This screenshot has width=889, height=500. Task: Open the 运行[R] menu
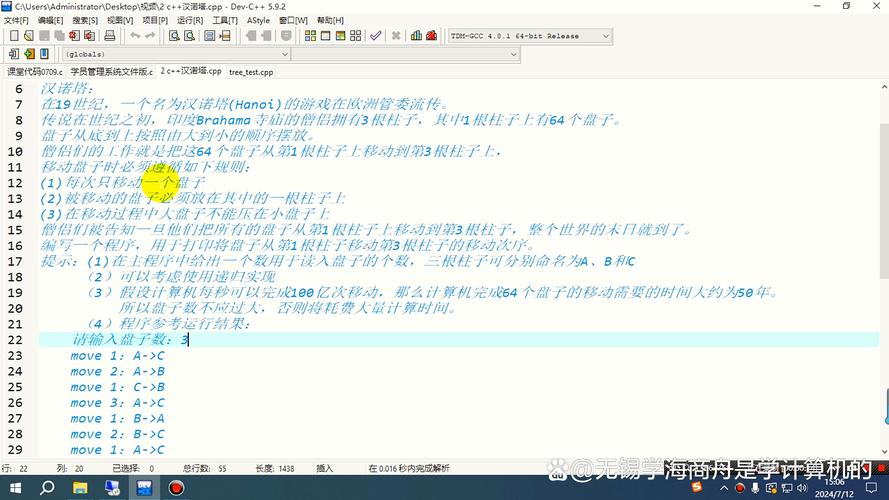tap(190, 20)
